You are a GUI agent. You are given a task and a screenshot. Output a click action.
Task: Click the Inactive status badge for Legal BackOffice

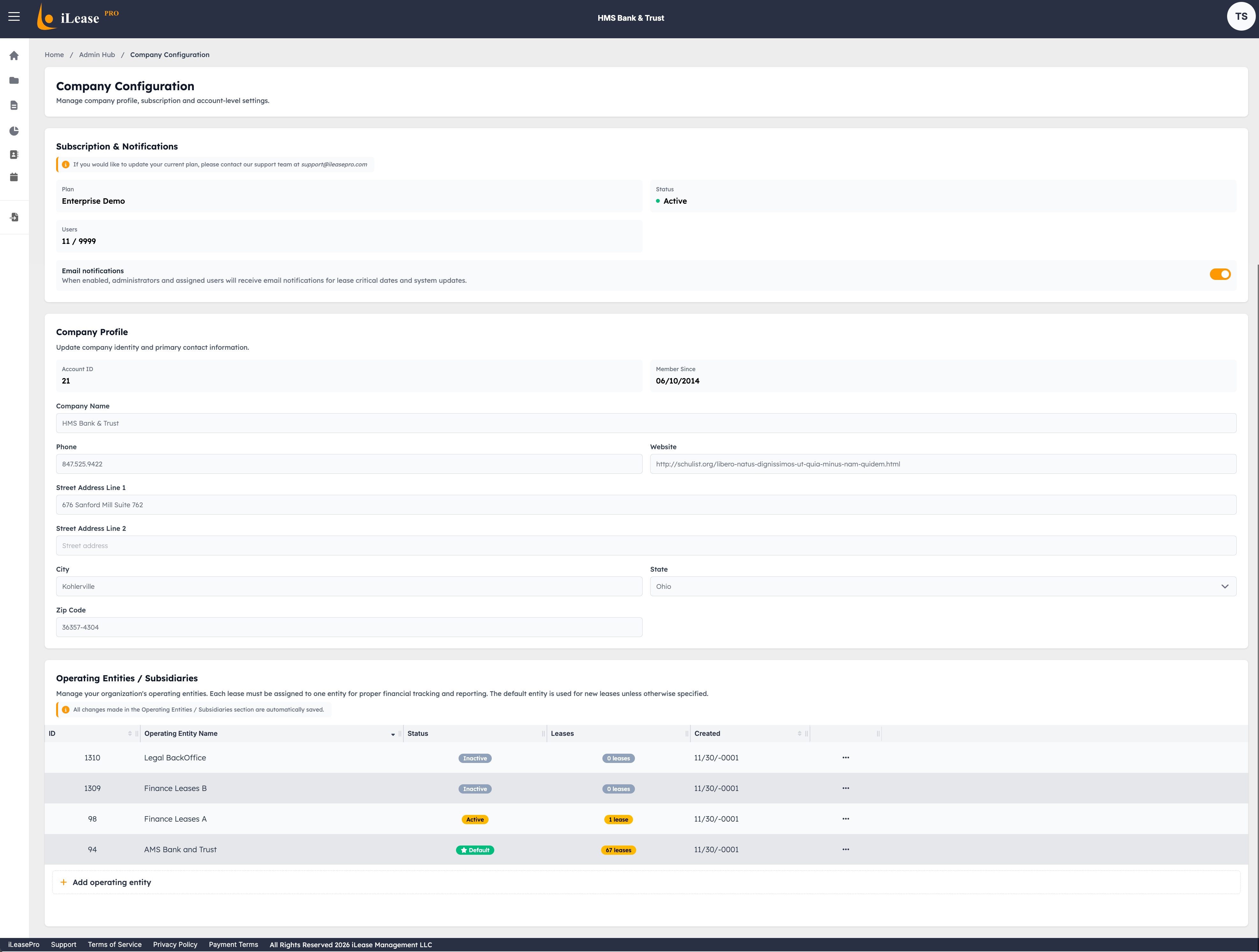(475, 758)
